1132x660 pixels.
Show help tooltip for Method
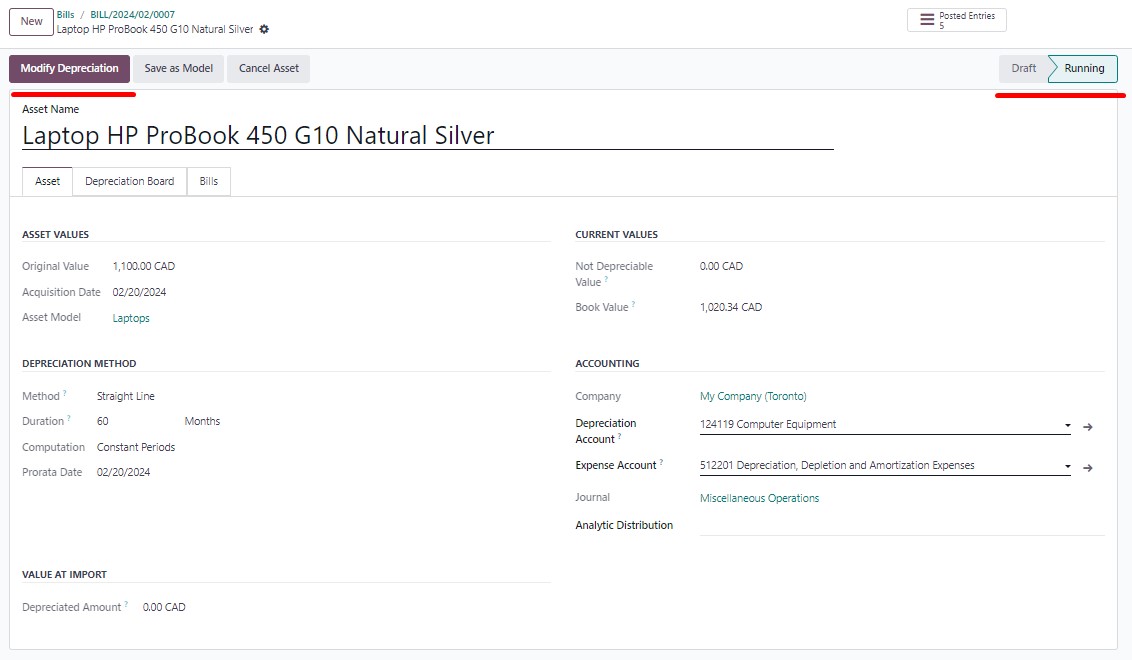tap(64, 393)
